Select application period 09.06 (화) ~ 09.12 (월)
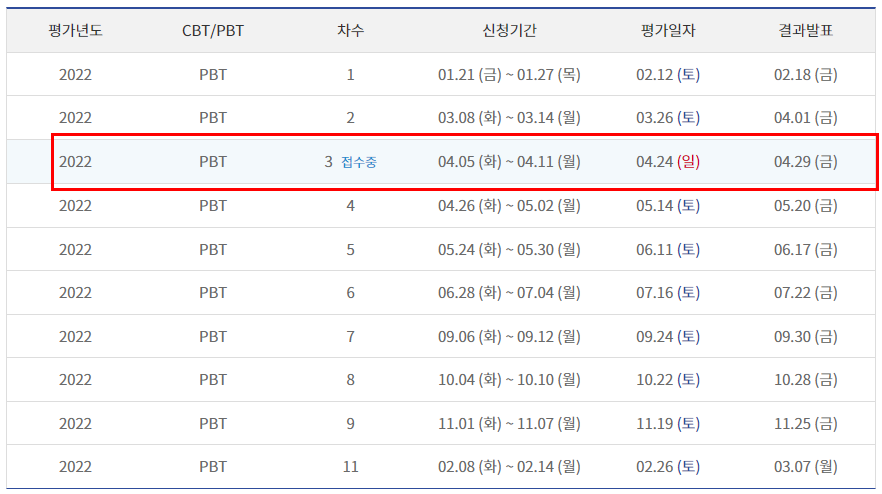Viewport: 882px width, 494px height. (x=509, y=337)
